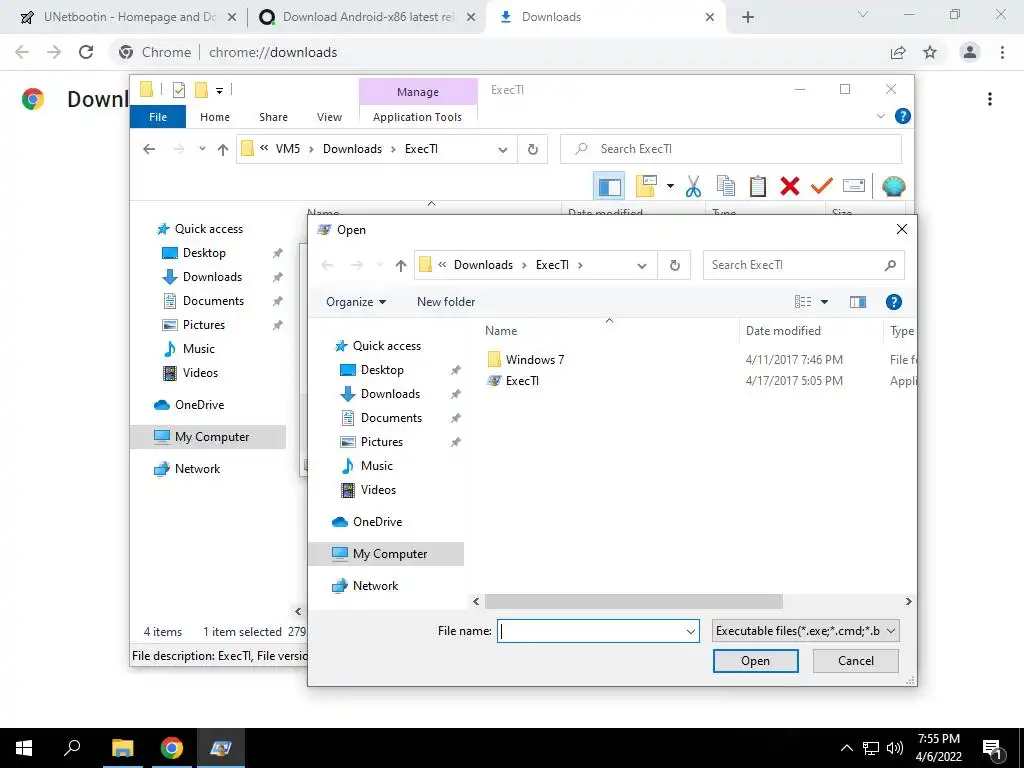Click the red X Delete icon in Explorer
The image size is (1024, 768).
790,186
